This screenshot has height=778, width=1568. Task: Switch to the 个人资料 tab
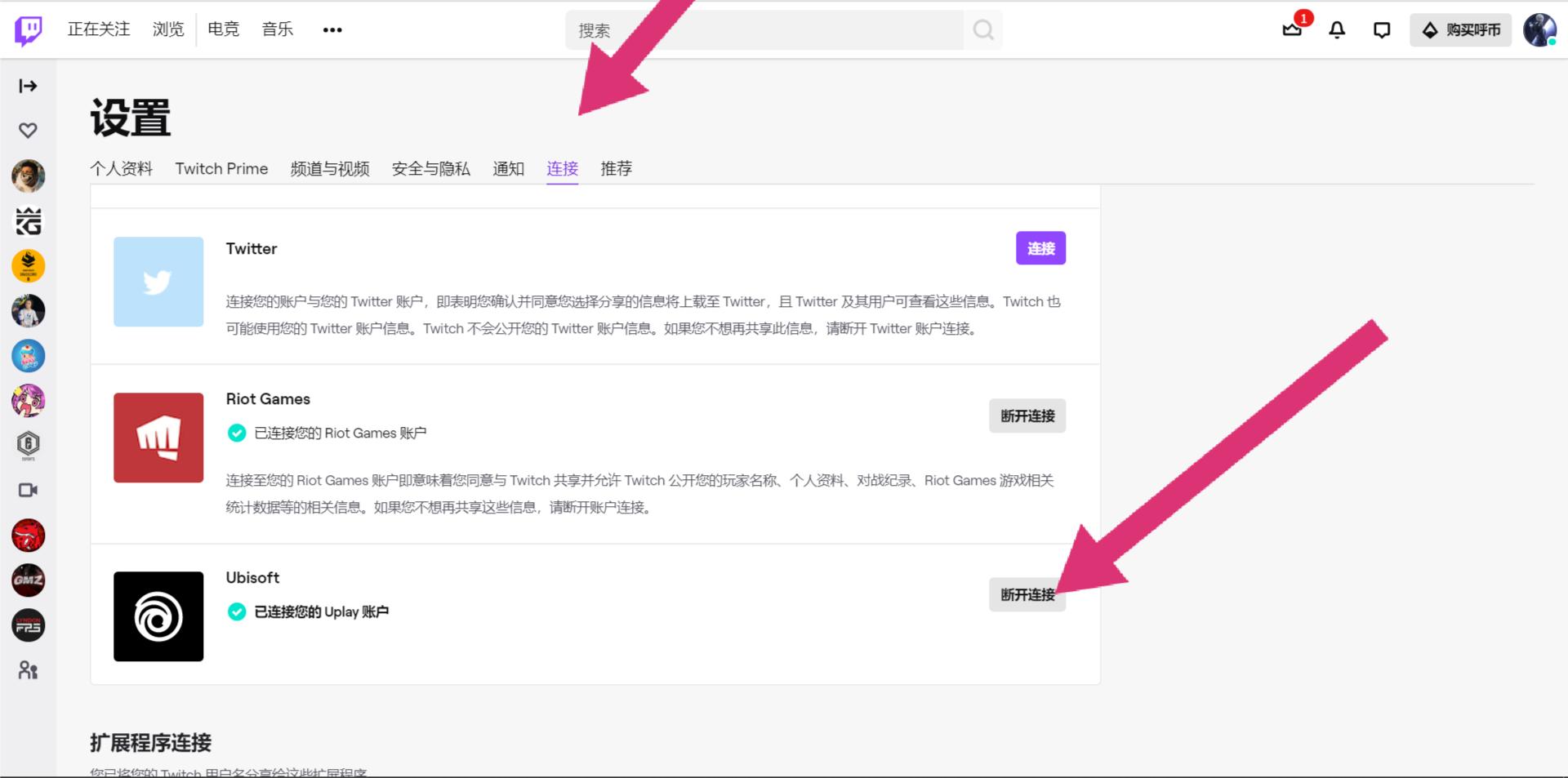121,168
